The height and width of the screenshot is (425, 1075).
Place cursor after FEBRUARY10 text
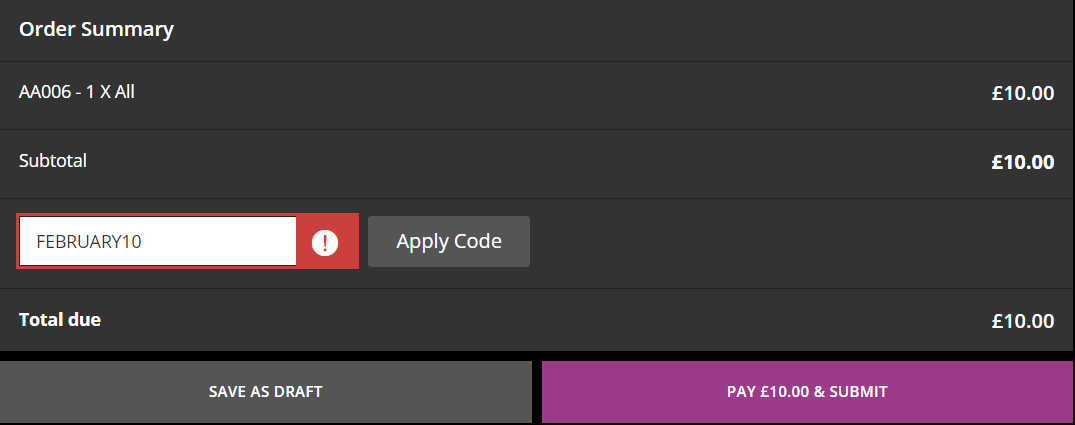pyautogui.click(x=143, y=242)
